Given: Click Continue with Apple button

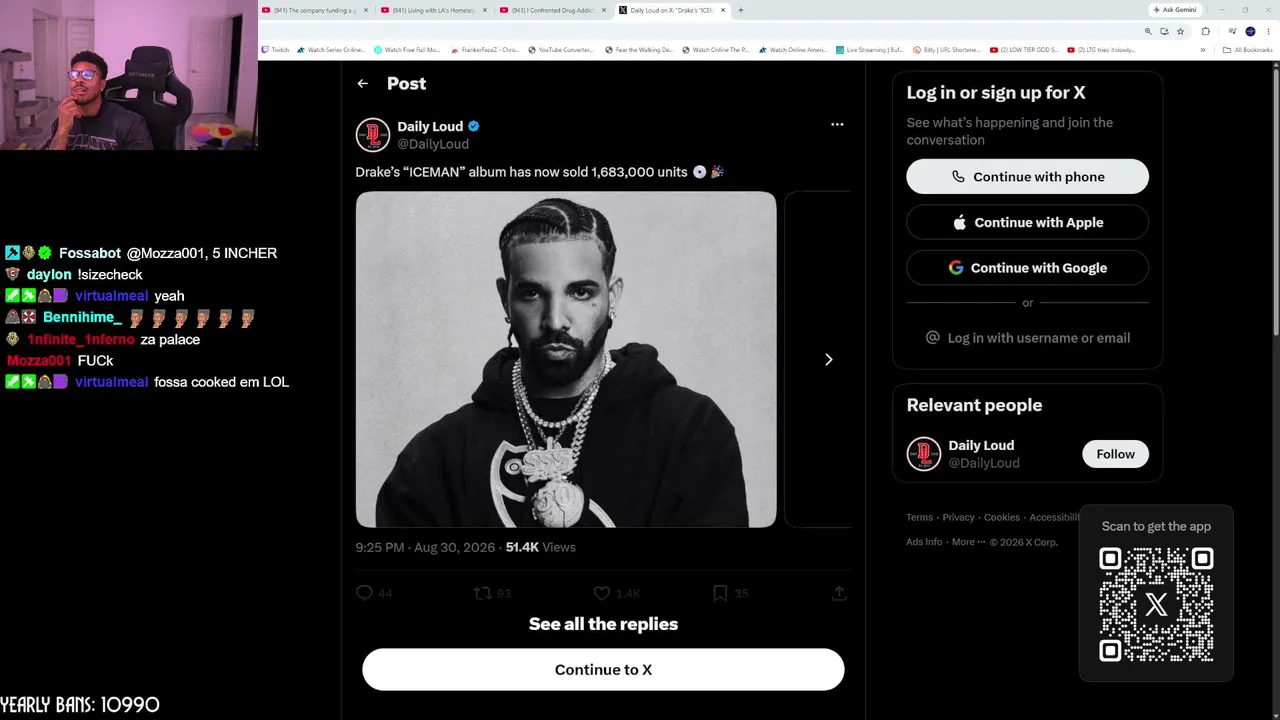Looking at the screenshot, I should [1027, 222].
